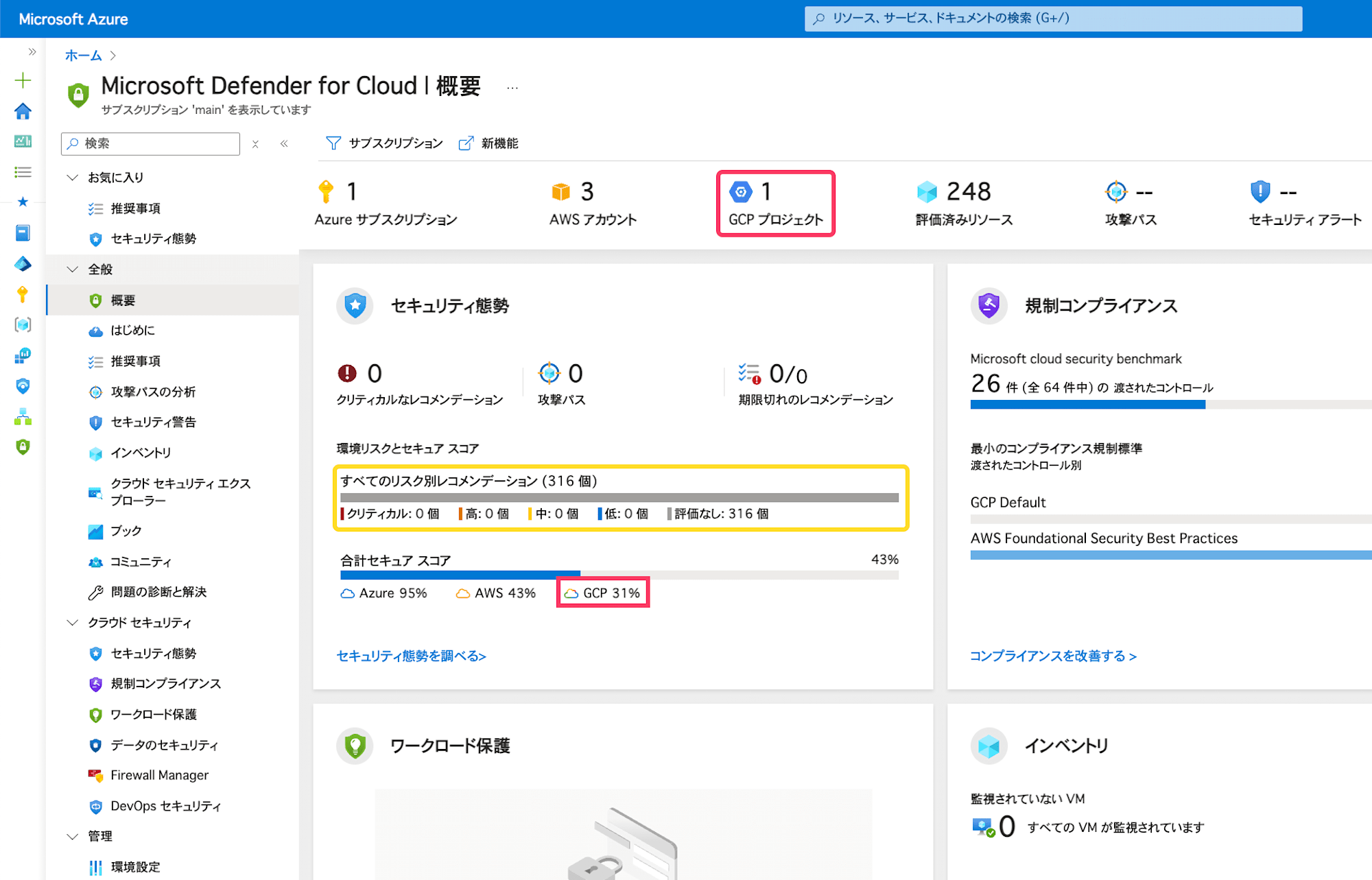Open DevOps セキュリティ in sidebar

point(165,807)
